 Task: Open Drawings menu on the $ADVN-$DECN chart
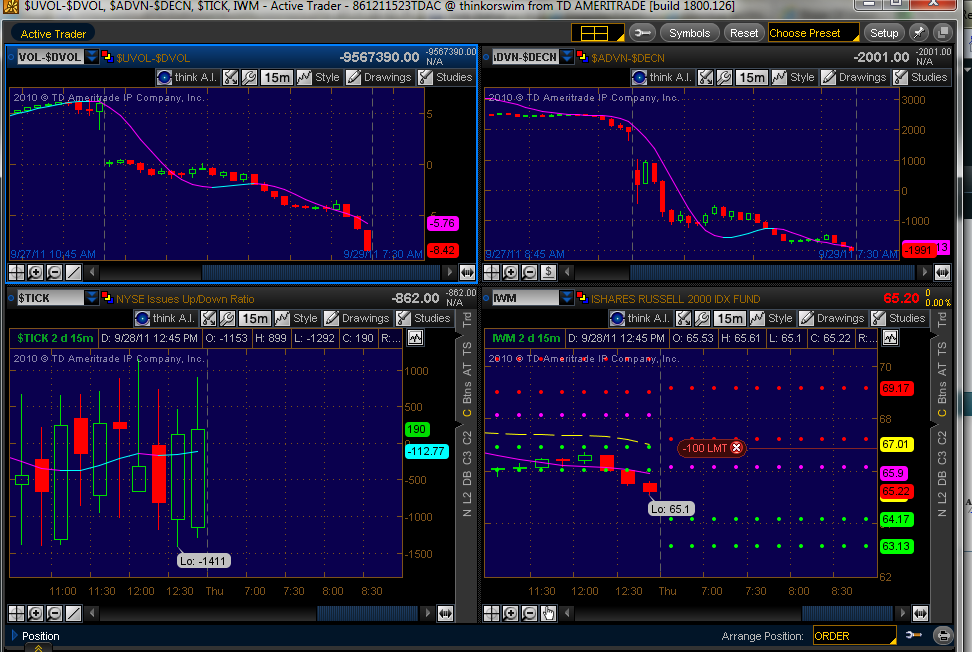click(855, 77)
